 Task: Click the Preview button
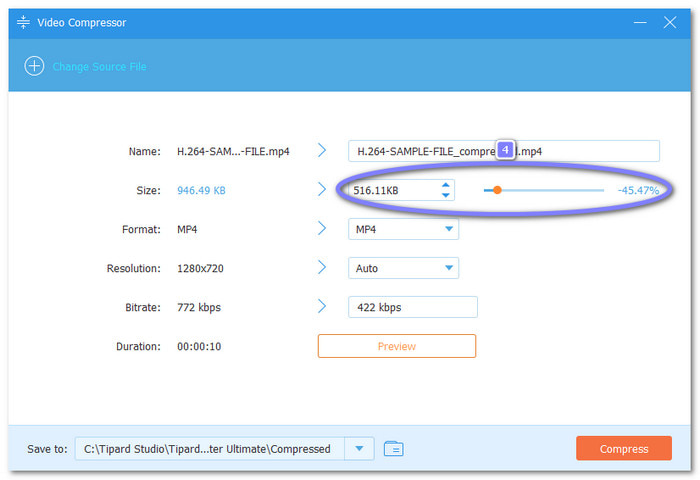point(396,346)
